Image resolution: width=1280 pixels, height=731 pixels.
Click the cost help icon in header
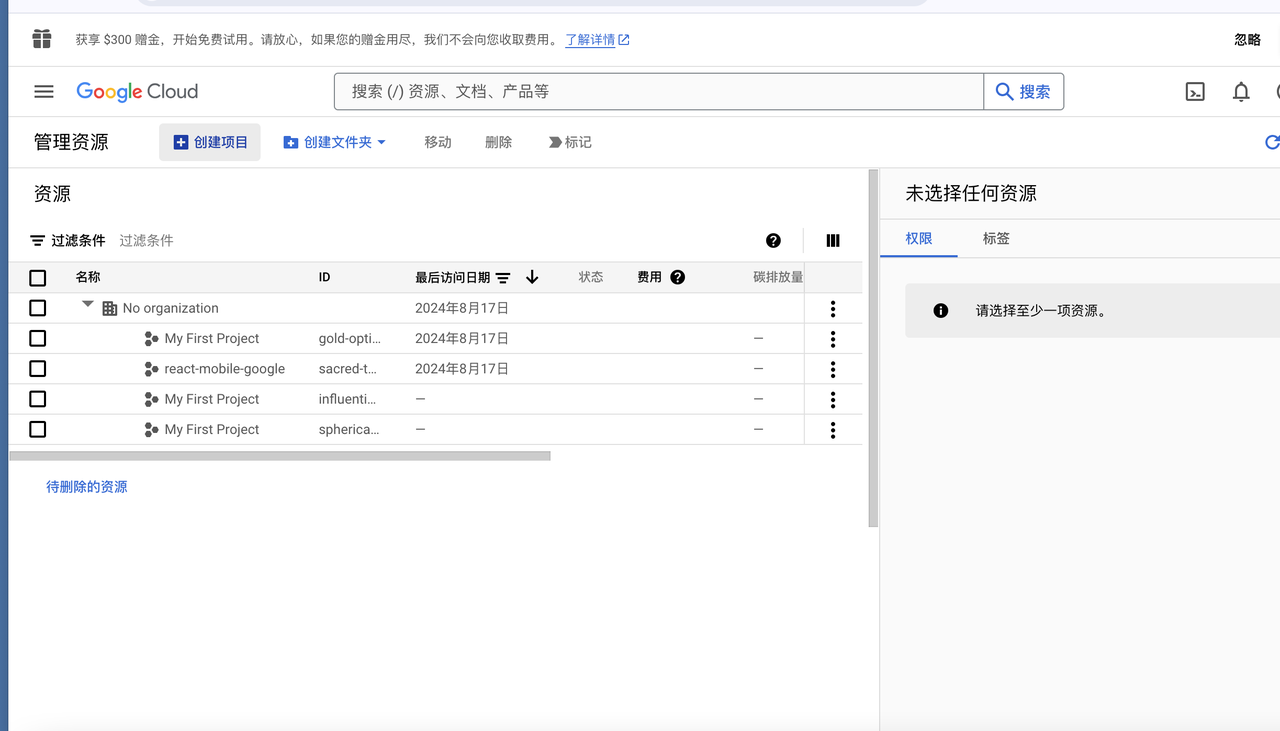pos(678,277)
